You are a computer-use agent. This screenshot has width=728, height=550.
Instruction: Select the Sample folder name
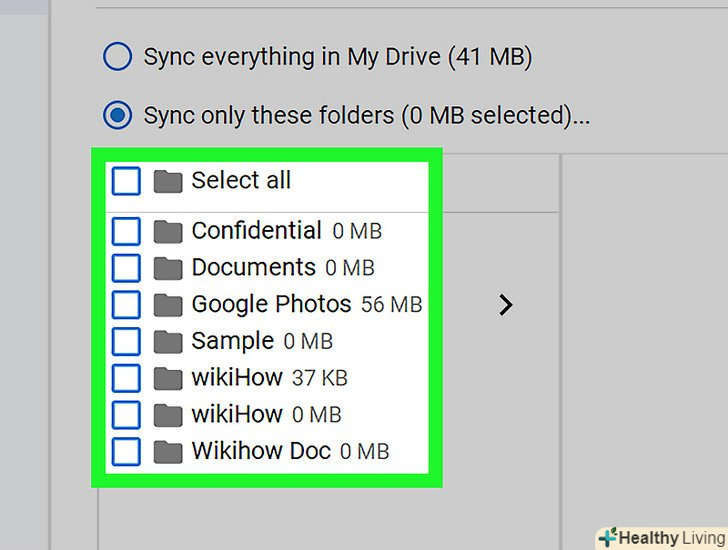232,341
